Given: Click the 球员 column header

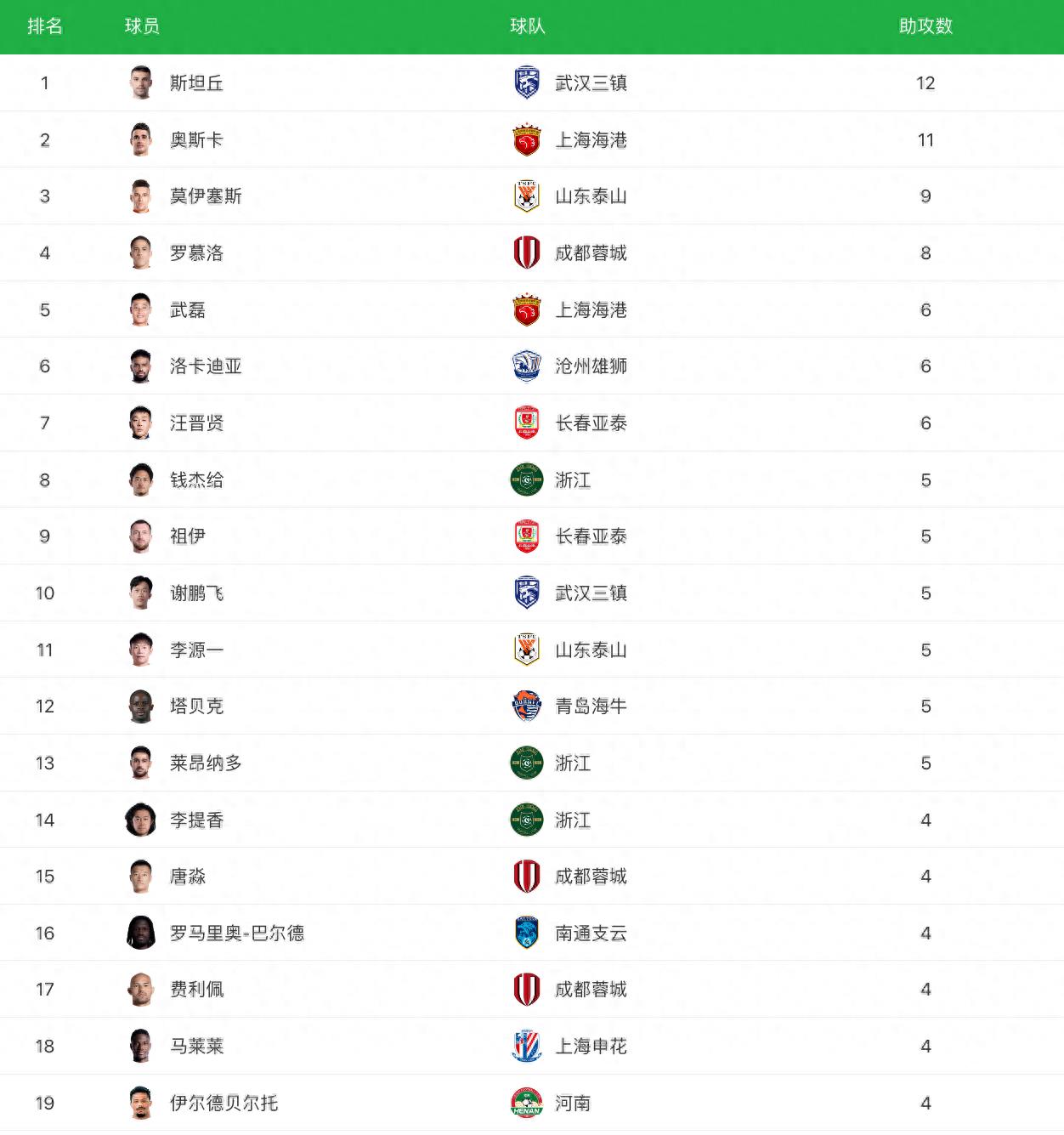Looking at the screenshot, I should coord(142,26).
